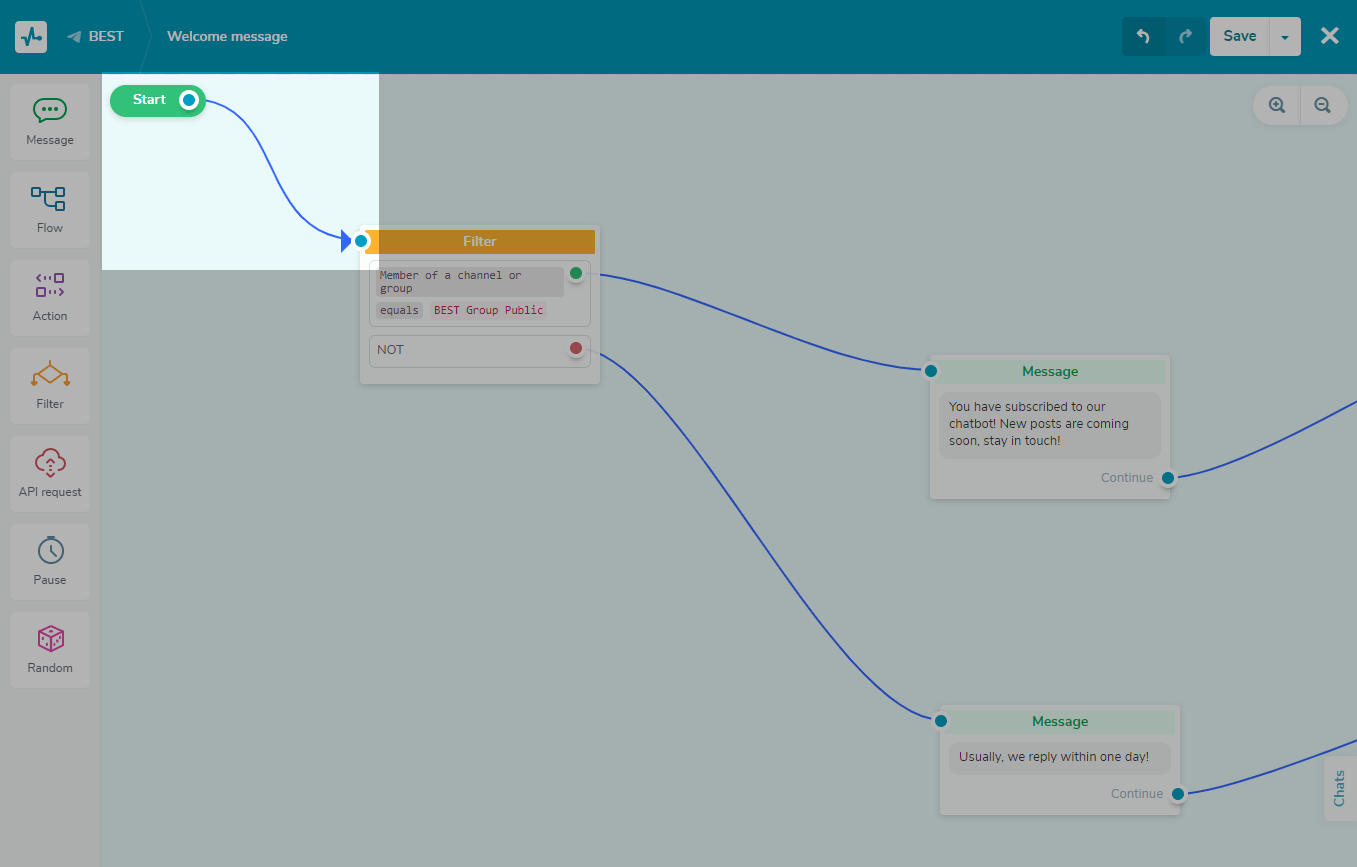Select the green filter condition output dot
This screenshot has width=1357, height=867.
click(576, 273)
